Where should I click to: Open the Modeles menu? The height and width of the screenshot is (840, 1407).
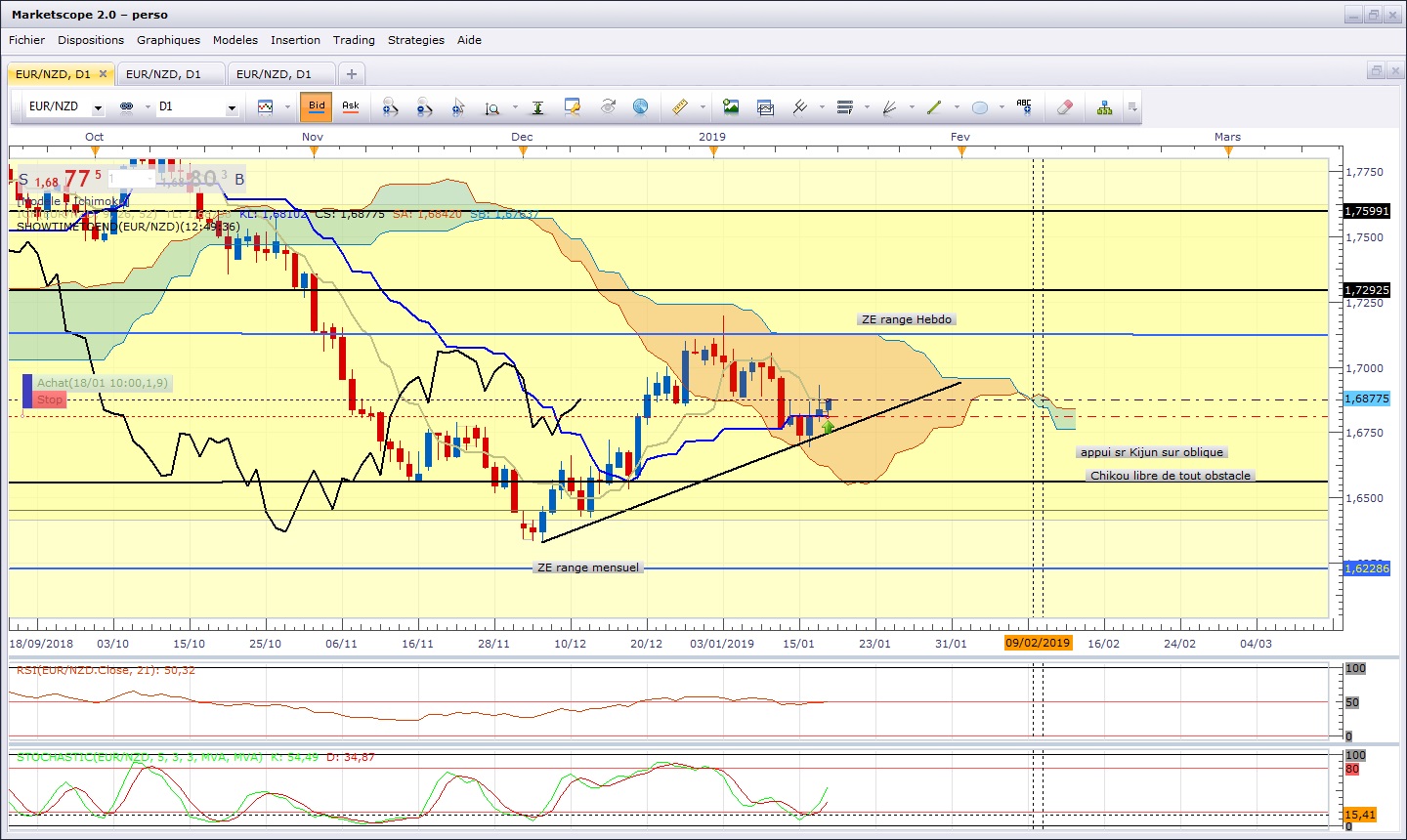(235, 40)
